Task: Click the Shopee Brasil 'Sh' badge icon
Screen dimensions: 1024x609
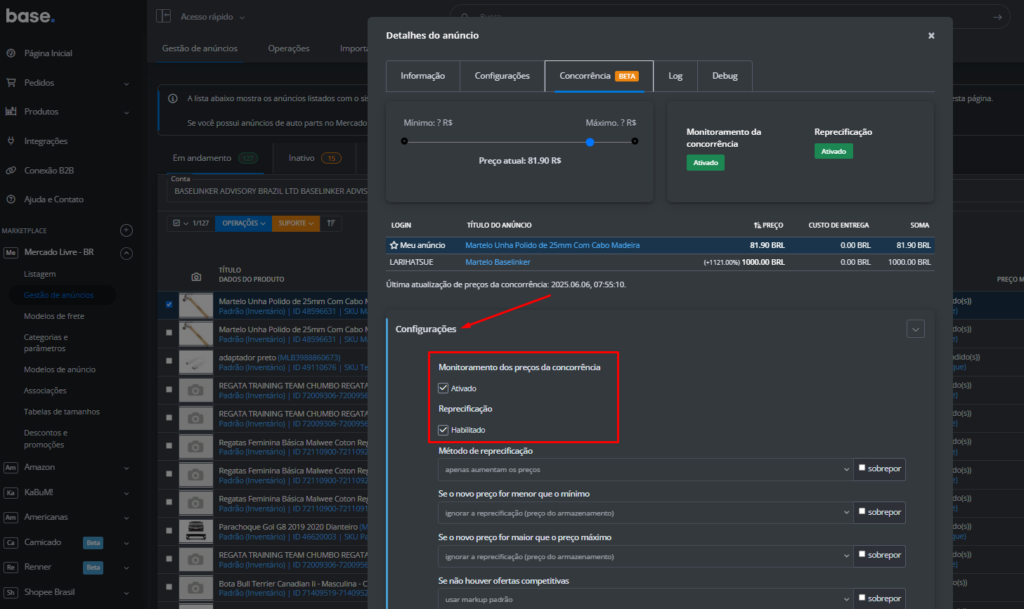Action: [10, 593]
